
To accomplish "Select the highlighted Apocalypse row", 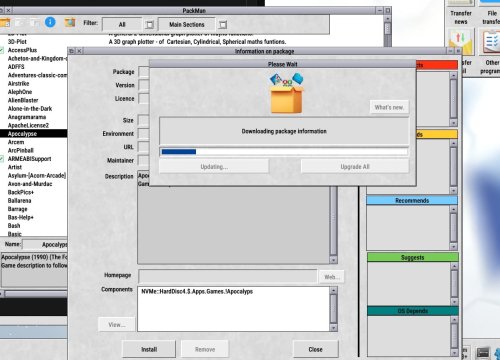I will coord(33,134).
